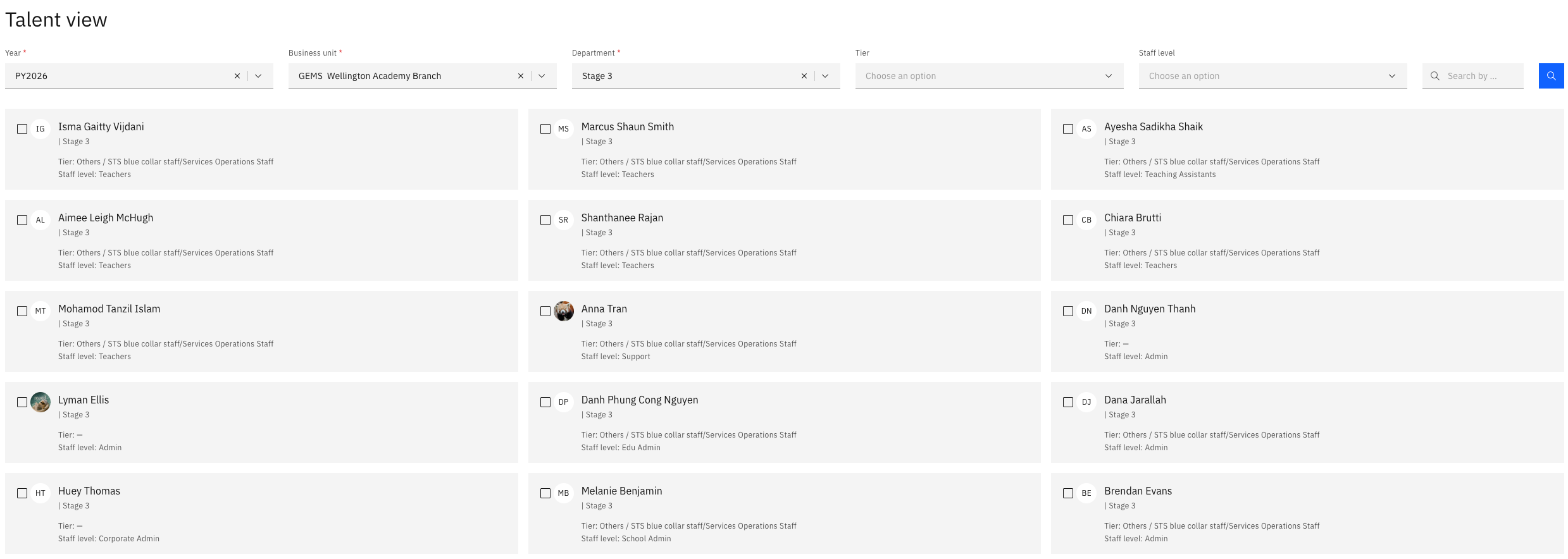Click the MT avatar of Mohamod Tanzil Islam
The width and height of the screenshot is (1568, 559).
coord(40,311)
